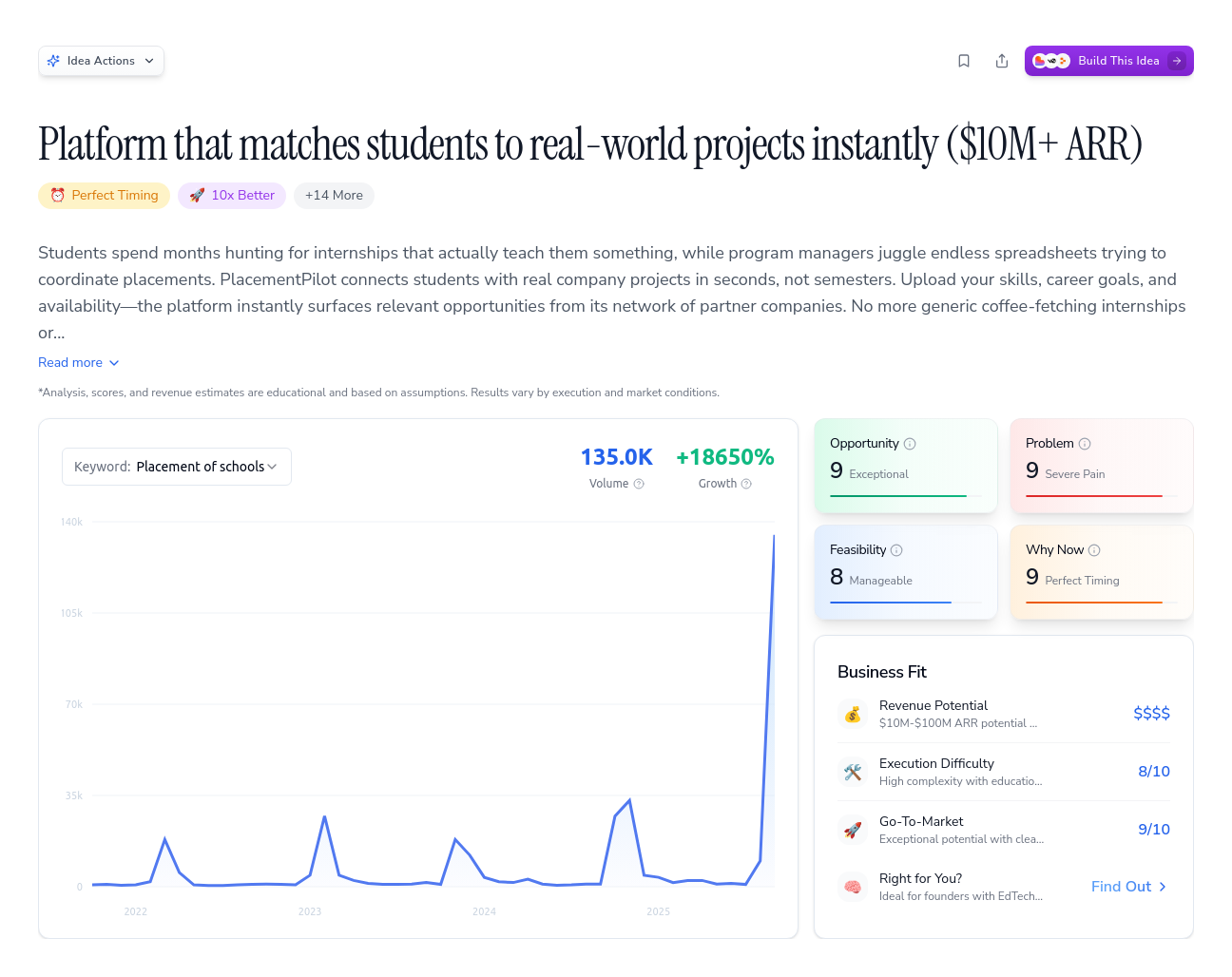
Task: Open the share options via the share icon
Action: pos(1001,60)
